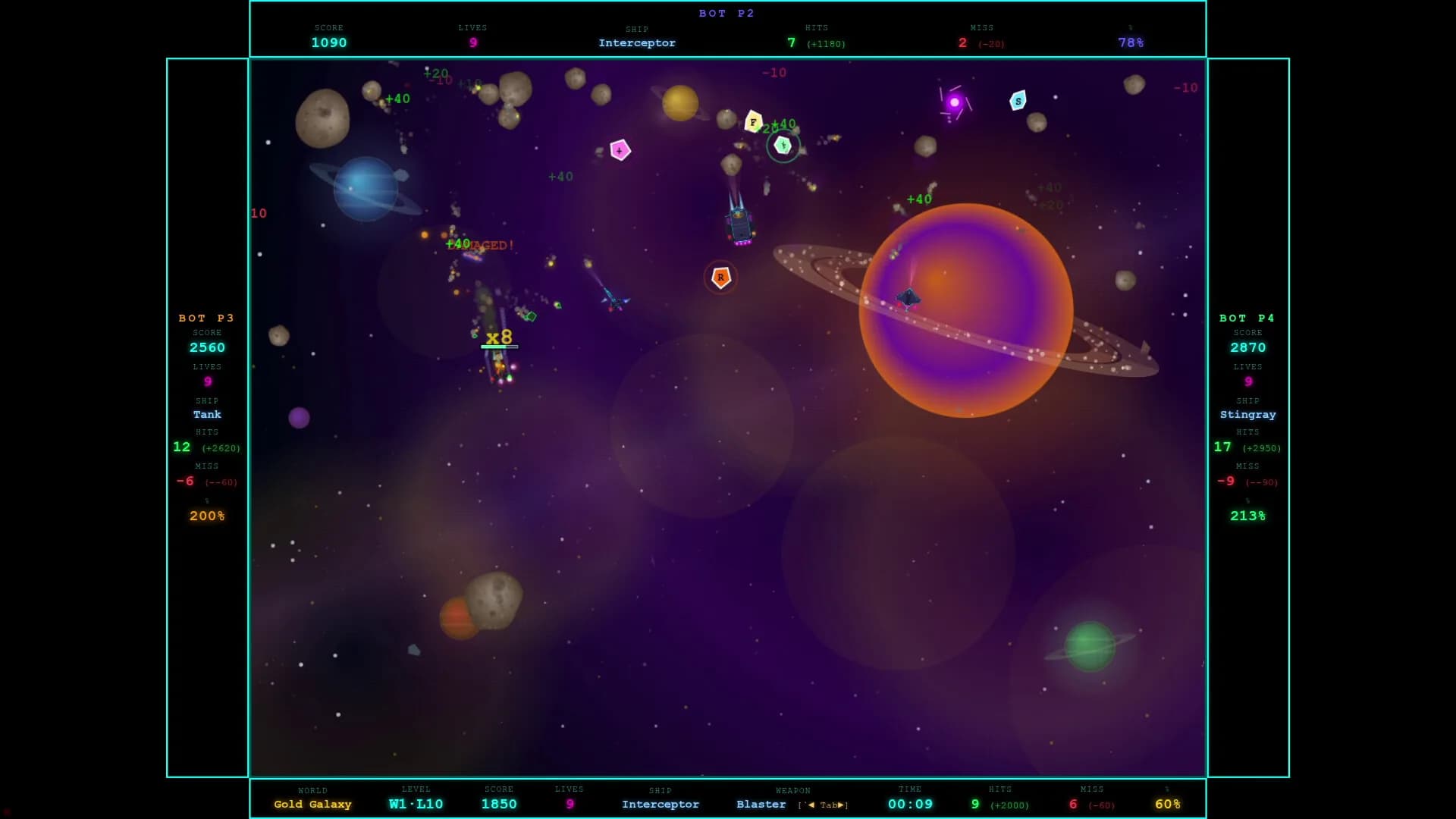Click the BOT P4 panel title
Screen dimensions: 1456x819
tap(1247, 318)
